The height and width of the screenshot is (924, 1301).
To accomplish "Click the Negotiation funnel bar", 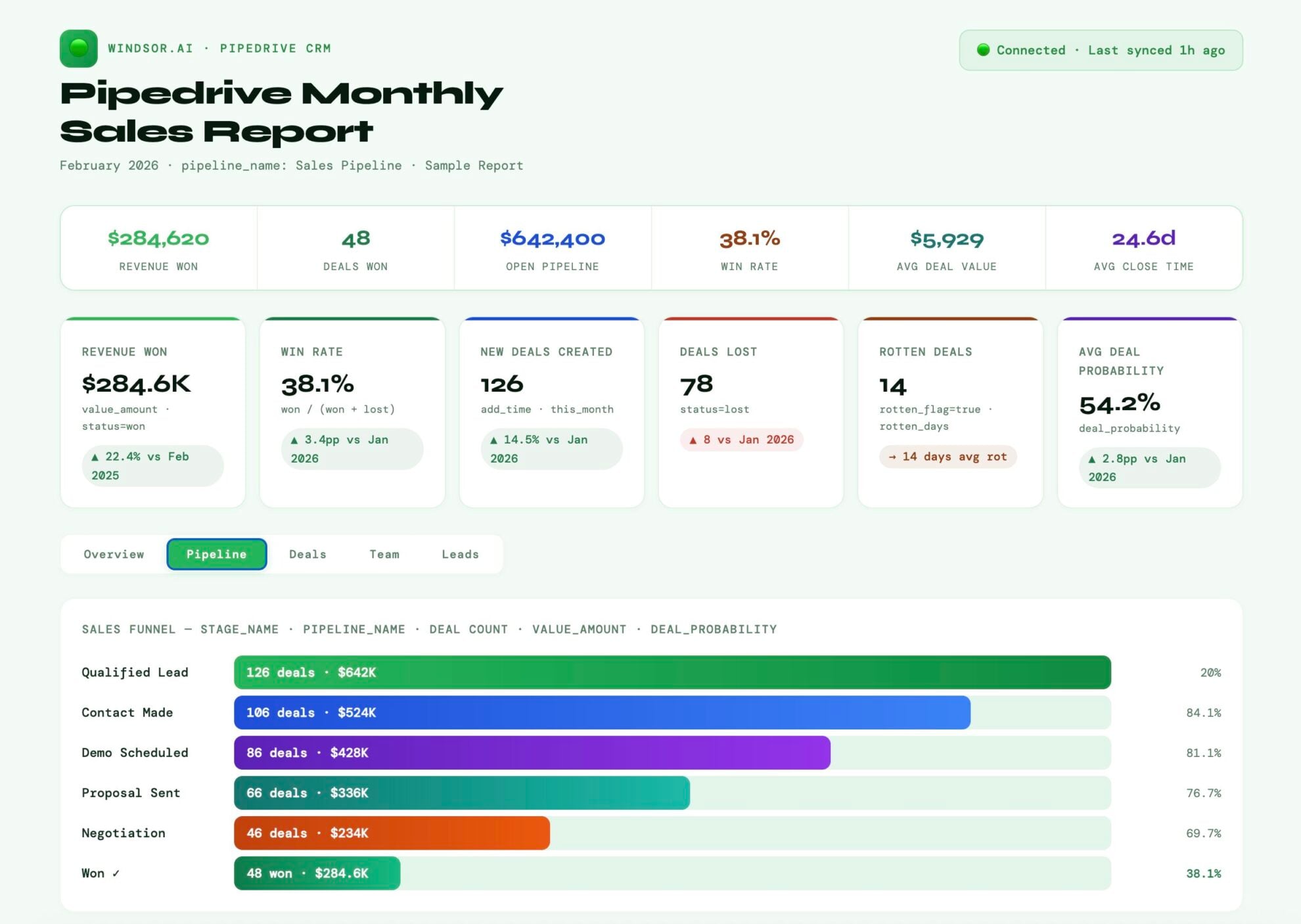I will (x=392, y=833).
